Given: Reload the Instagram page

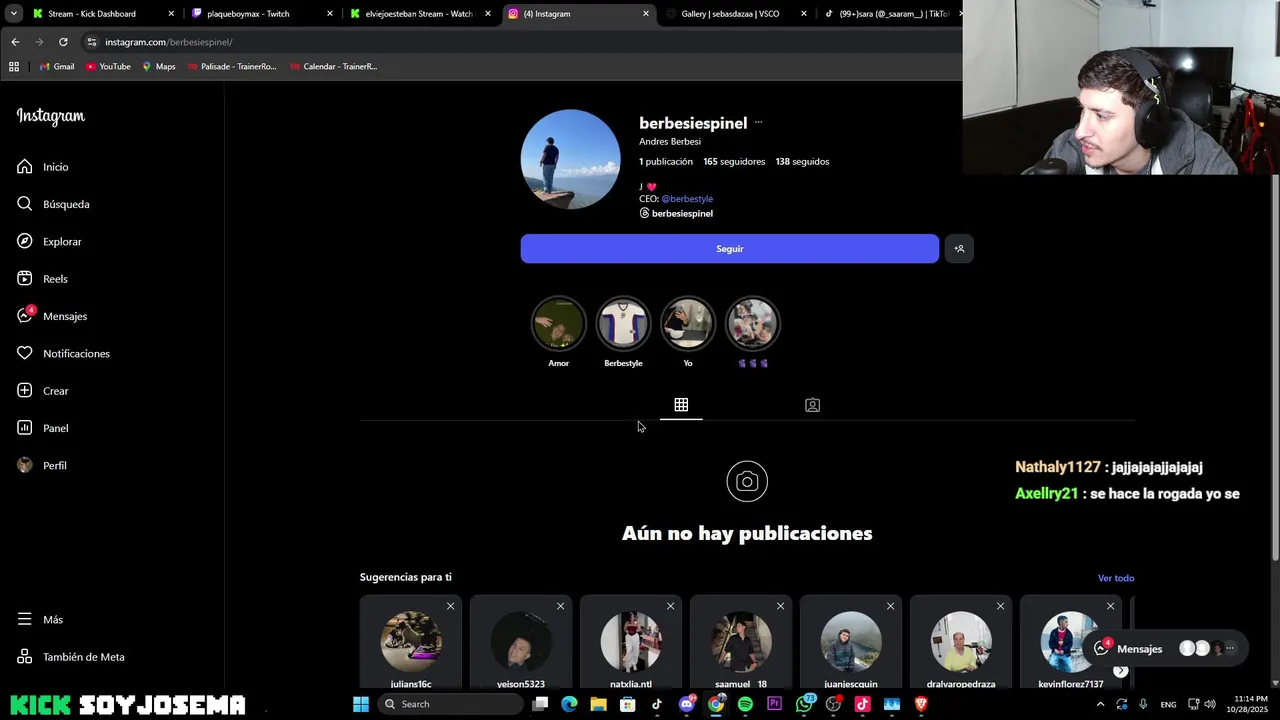Looking at the screenshot, I should (x=63, y=42).
